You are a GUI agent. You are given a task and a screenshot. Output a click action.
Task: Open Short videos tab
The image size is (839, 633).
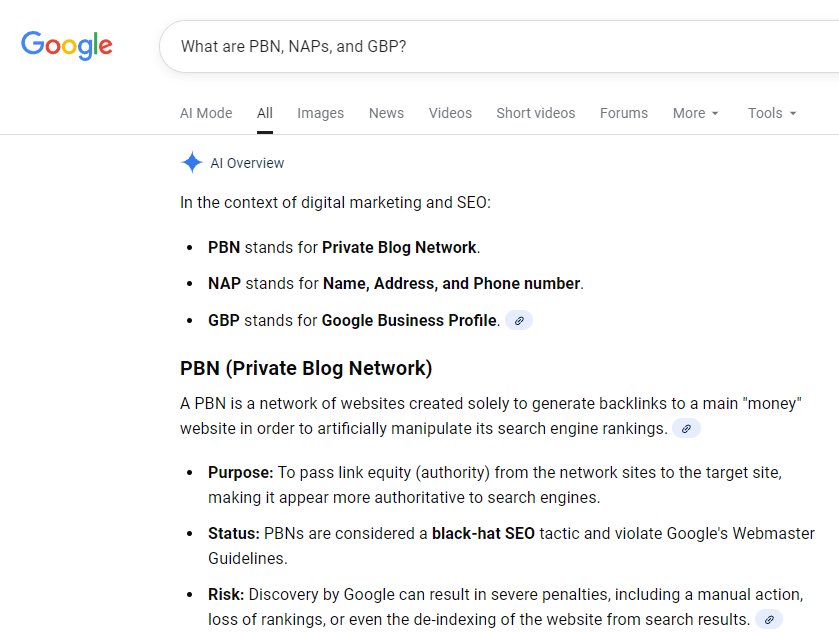coord(536,113)
